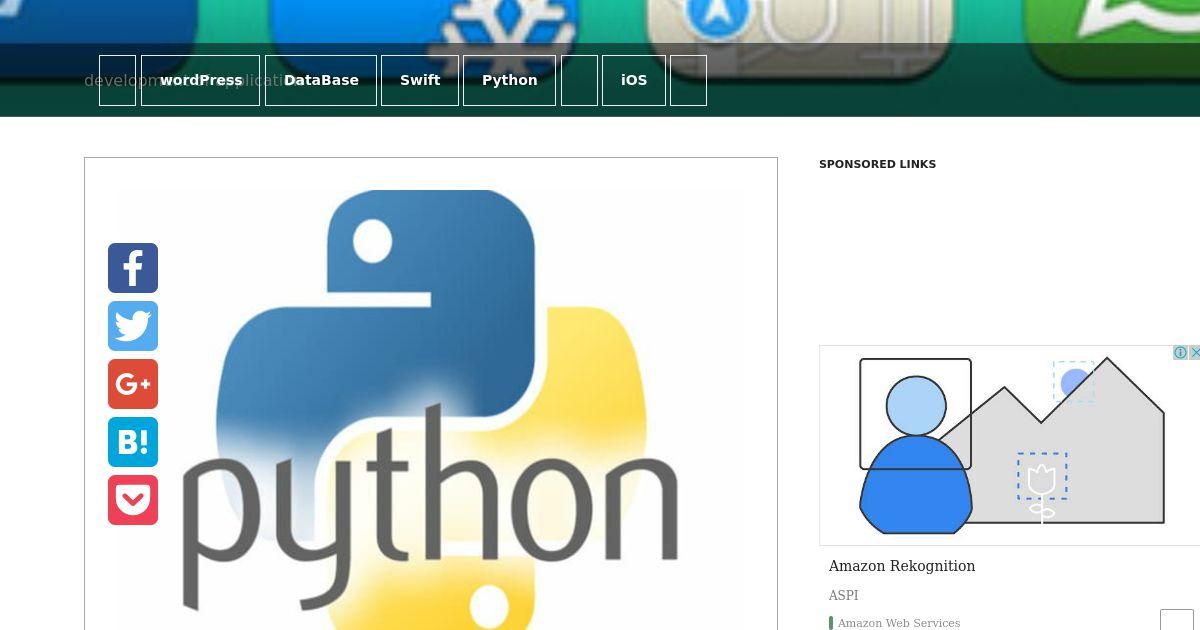Bookmark with the Hatena B! icon
The height and width of the screenshot is (630, 1200).
[x=133, y=442]
